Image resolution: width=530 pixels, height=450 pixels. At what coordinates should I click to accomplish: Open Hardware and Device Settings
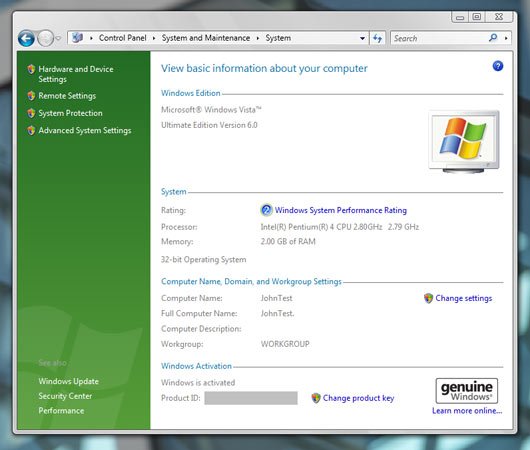76,74
